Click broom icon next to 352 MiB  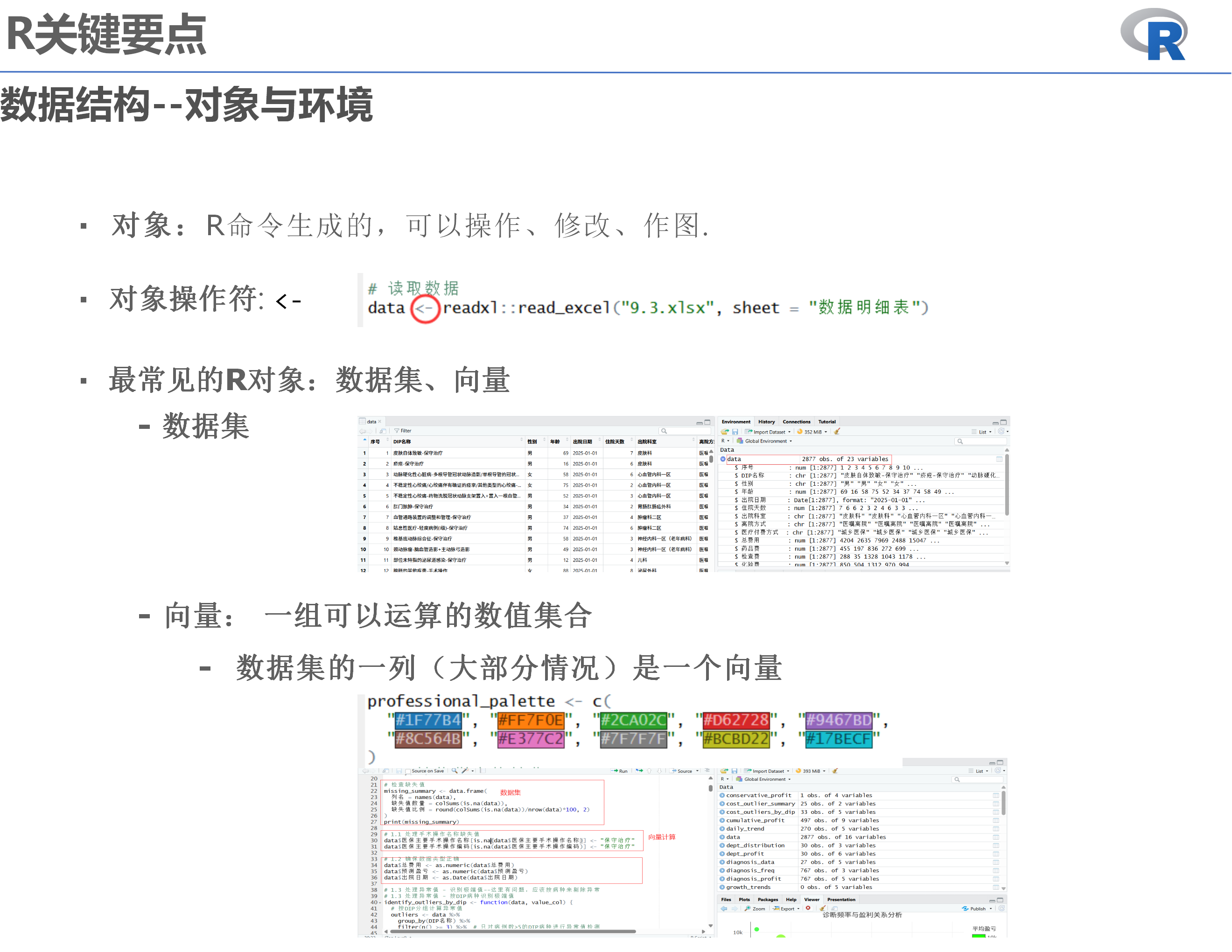(x=837, y=432)
